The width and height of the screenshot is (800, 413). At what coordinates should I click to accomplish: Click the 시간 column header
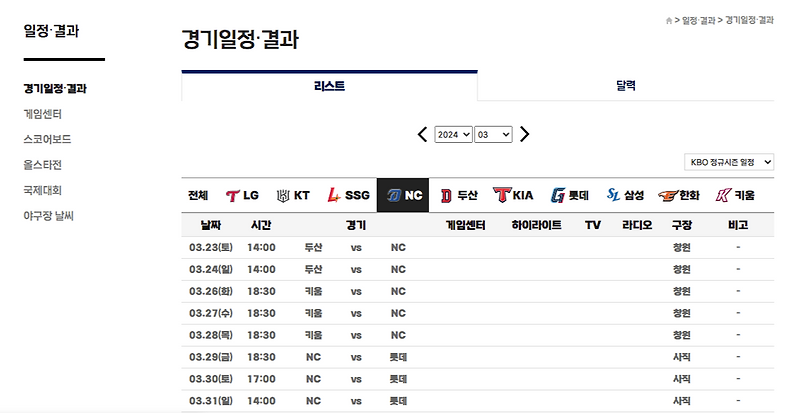pyautogui.click(x=261, y=225)
